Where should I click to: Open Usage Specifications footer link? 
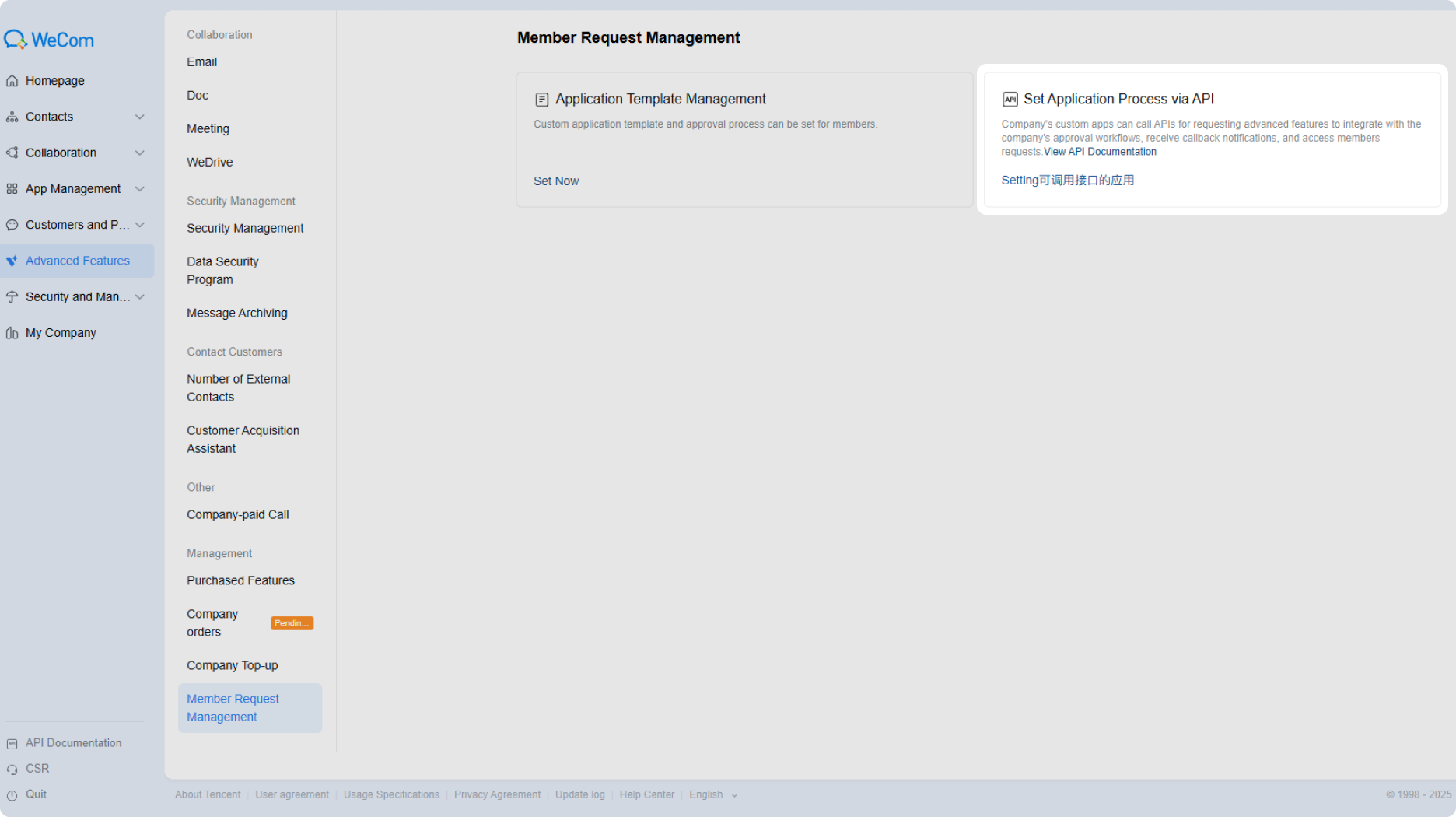391,794
